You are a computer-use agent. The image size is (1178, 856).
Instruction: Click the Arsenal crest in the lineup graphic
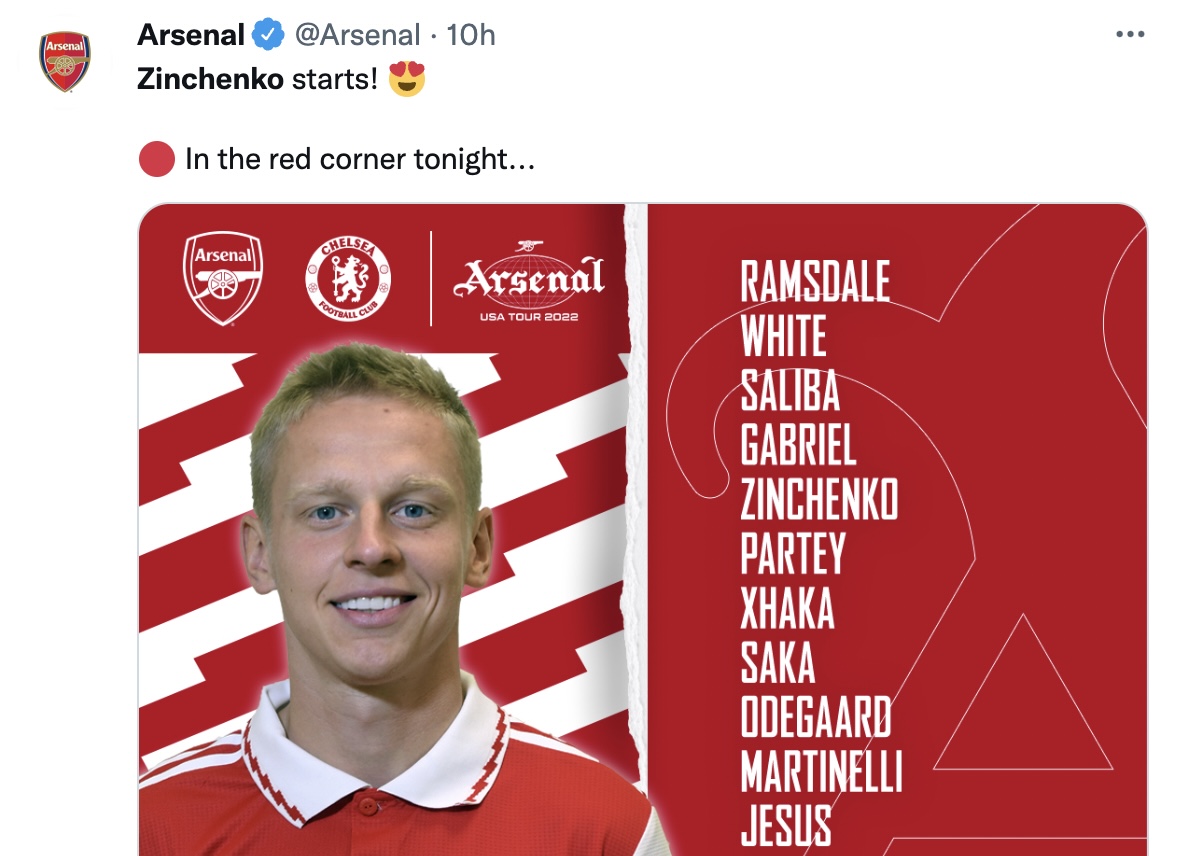223,278
